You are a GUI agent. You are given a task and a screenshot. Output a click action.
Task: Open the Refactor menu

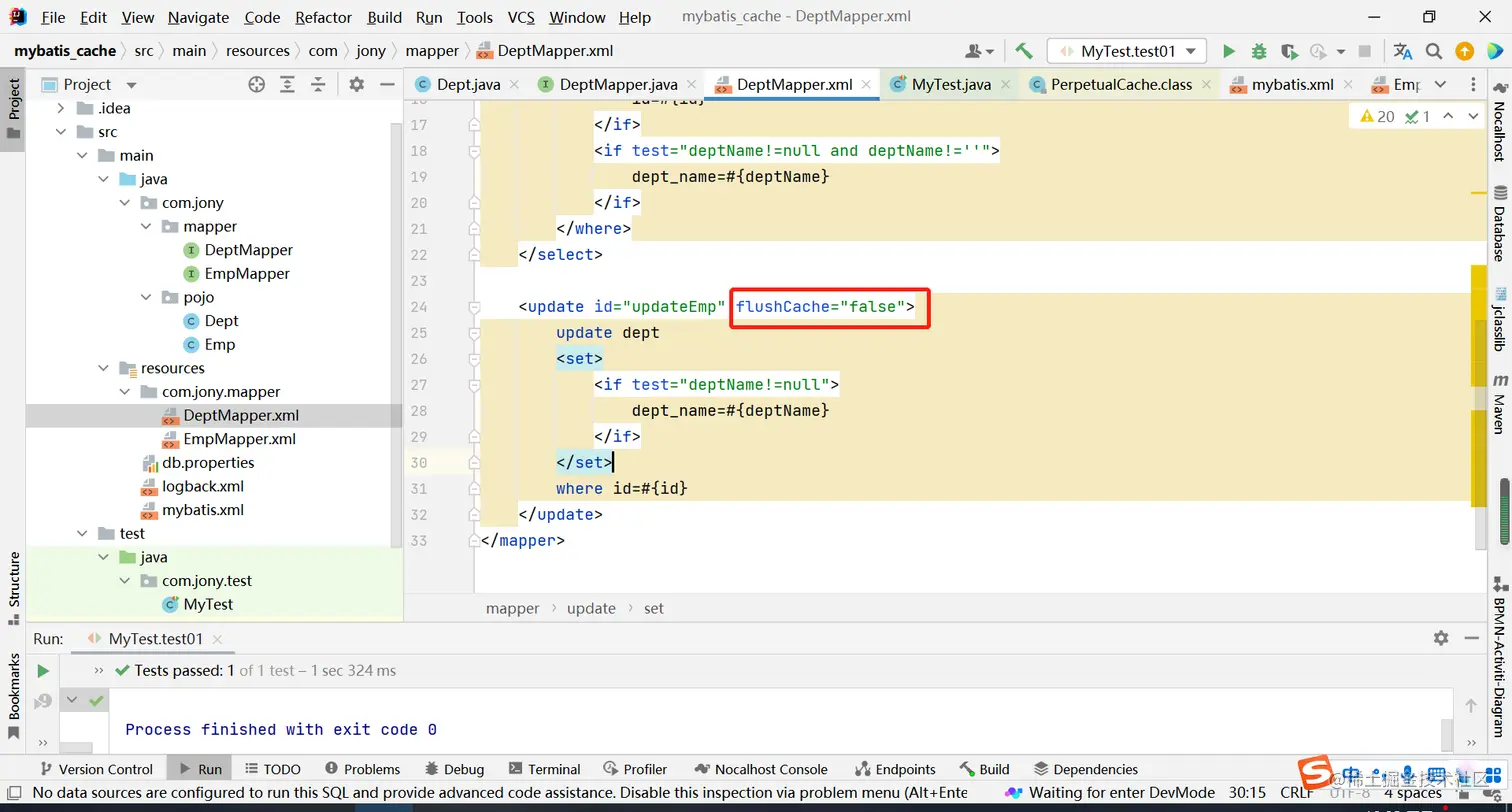click(x=323, y=17)
